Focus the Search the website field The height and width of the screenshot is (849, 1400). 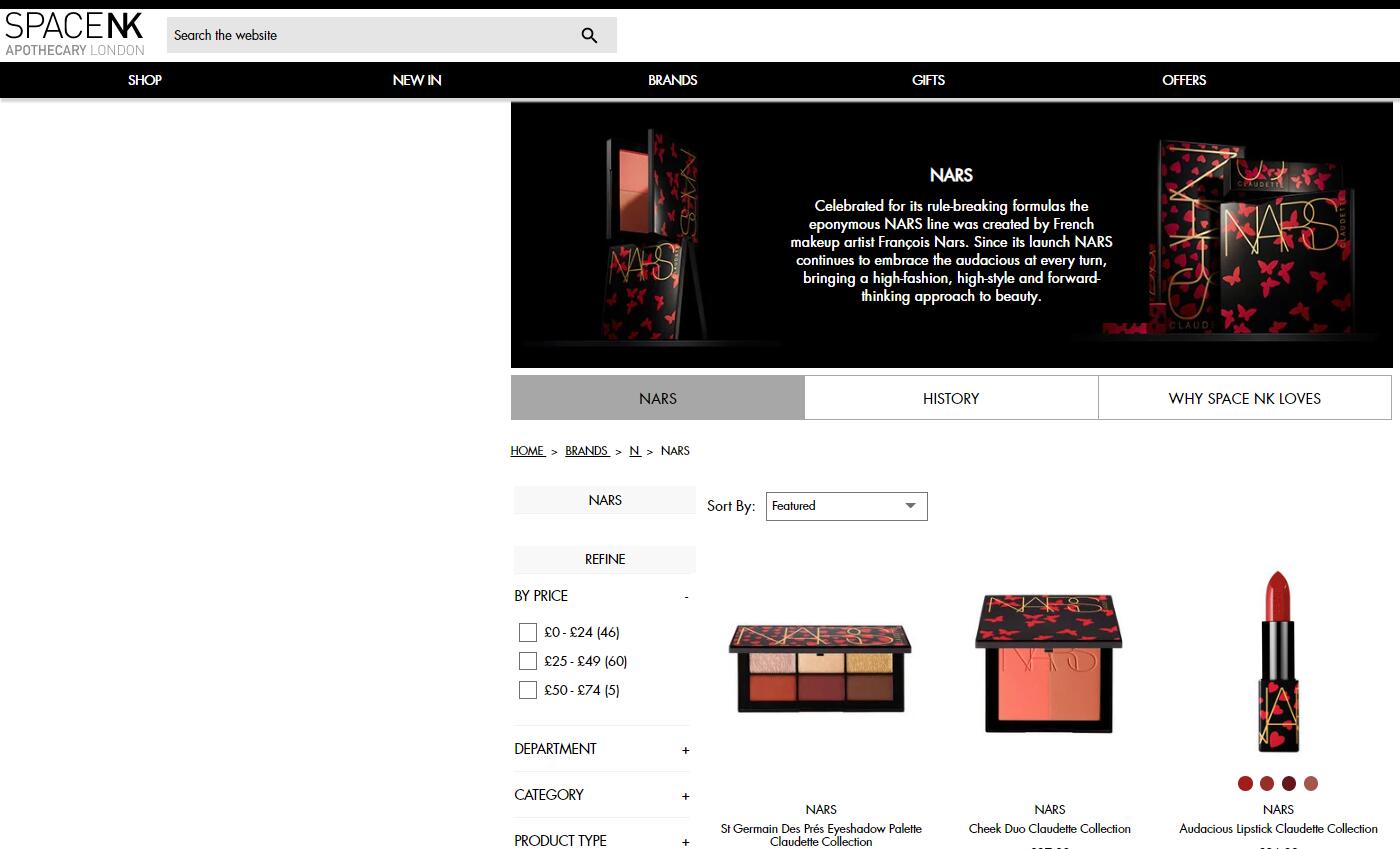click(370, 36)
